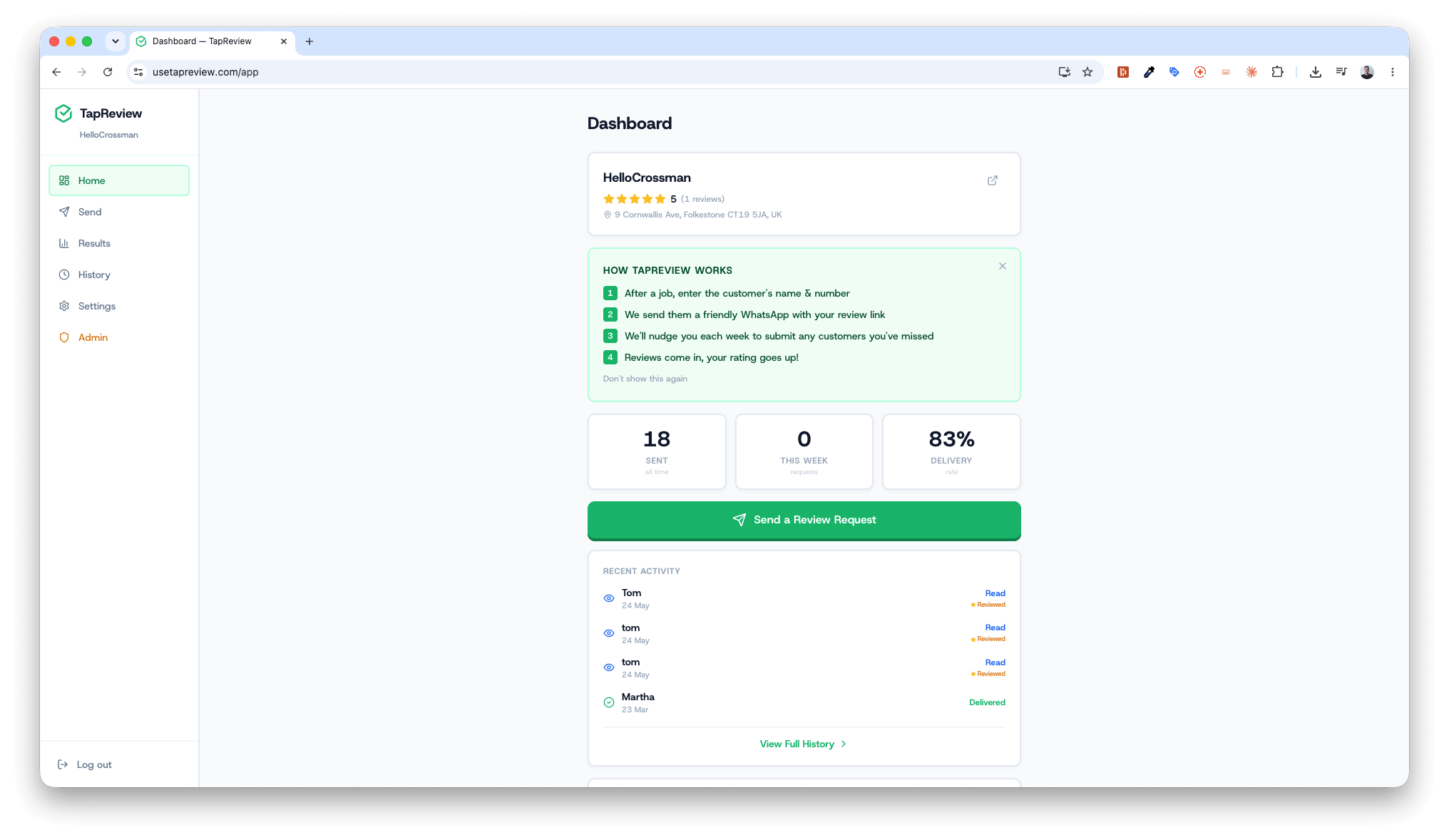Image resolution: width=1449 pixels, height=840 pixels.
Task: Click the Martha activity row name
Action: tap(638, 697)
